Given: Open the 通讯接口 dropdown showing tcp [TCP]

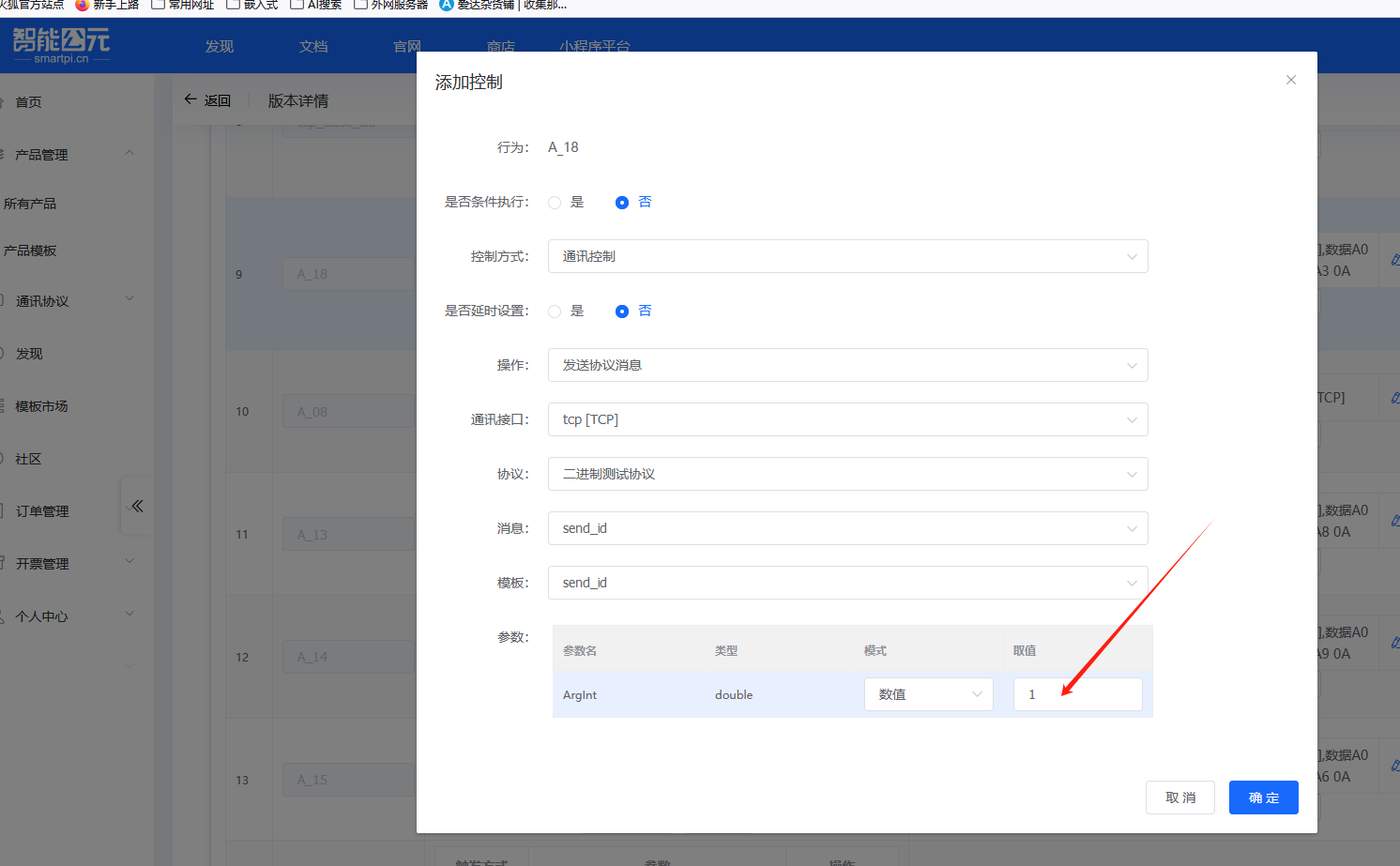Looking at the screenshot, I should [847, 419].
